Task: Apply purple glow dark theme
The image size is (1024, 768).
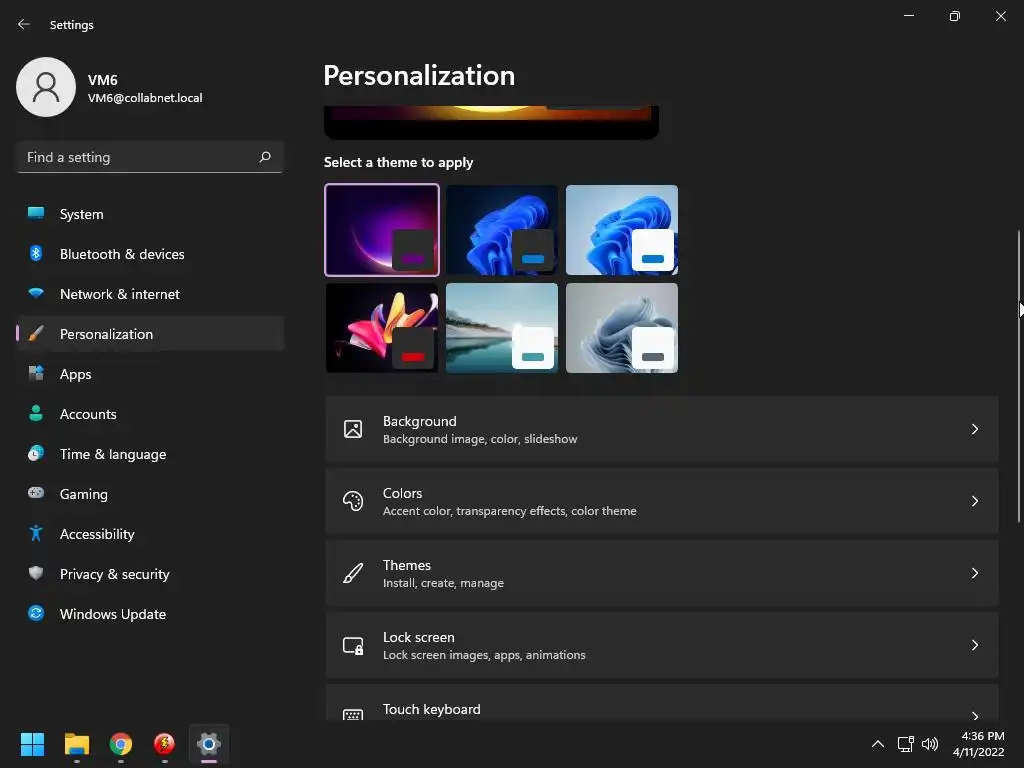Action: pos(382,230)
